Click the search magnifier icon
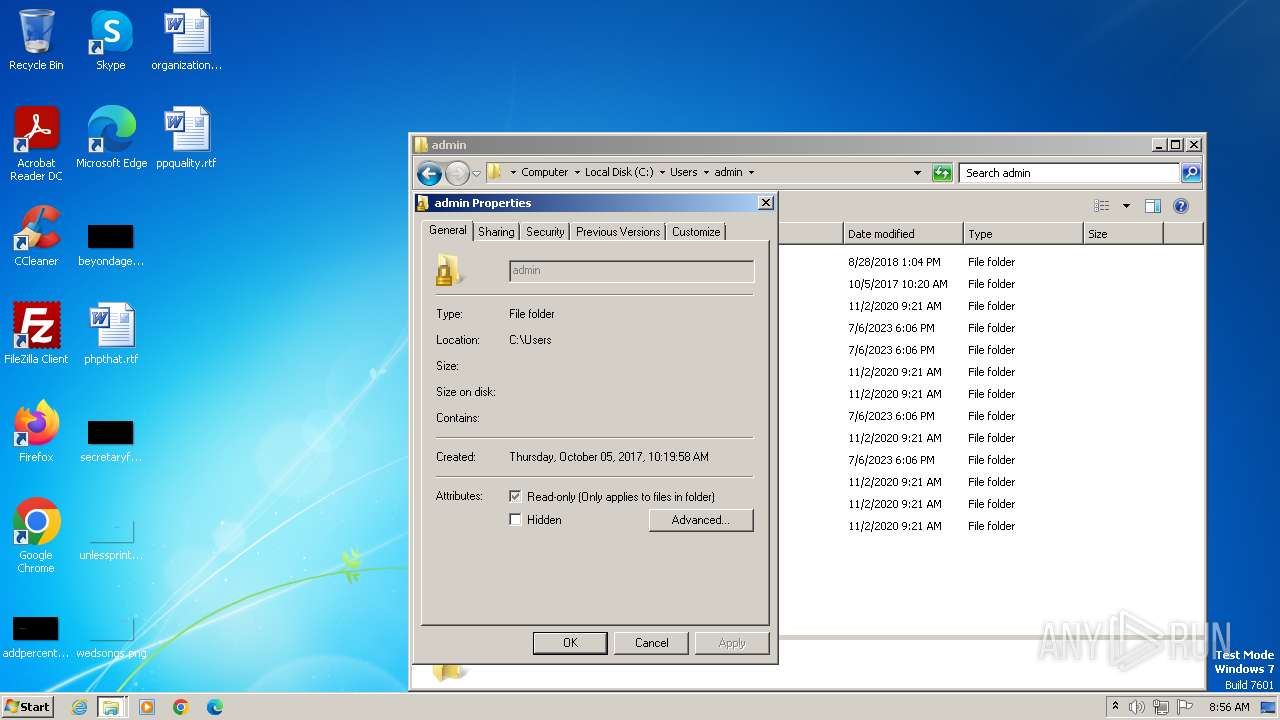This screenshot has width=1280, height=720. pyautogui.click(x=1190, y=173)
